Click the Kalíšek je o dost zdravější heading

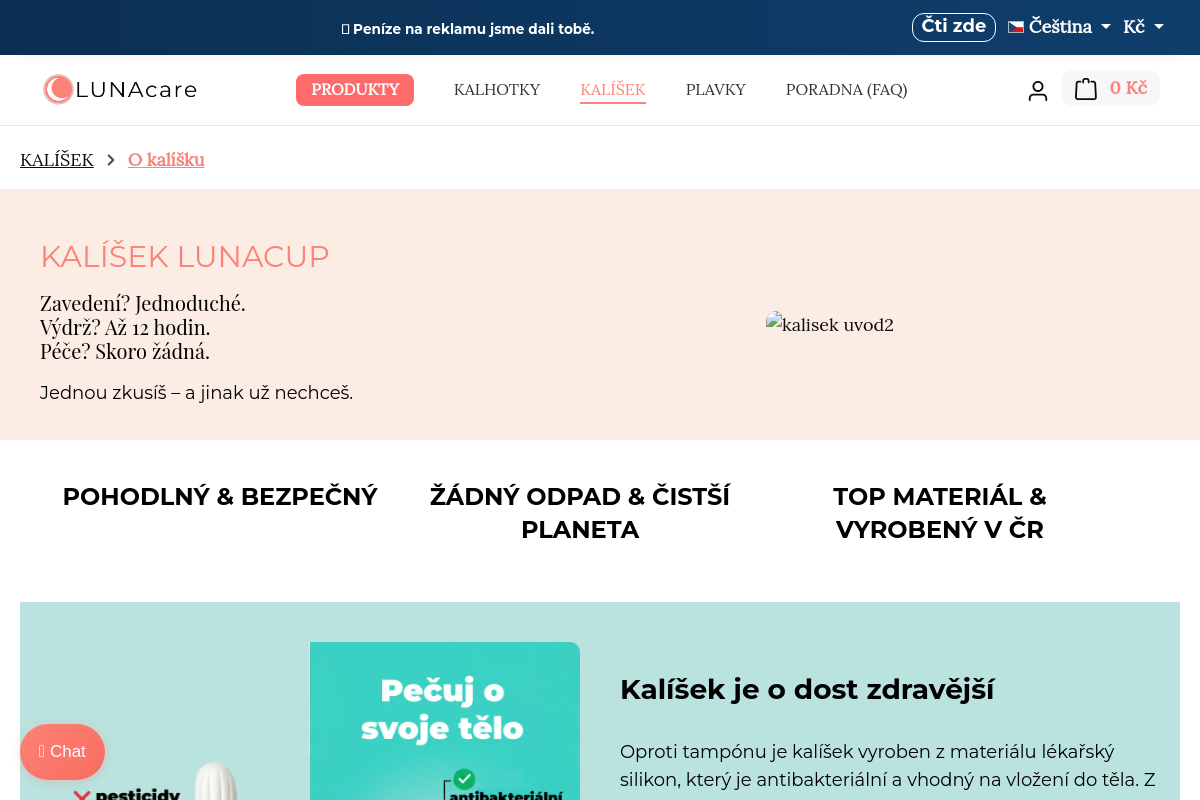click(x=807, y=689)
